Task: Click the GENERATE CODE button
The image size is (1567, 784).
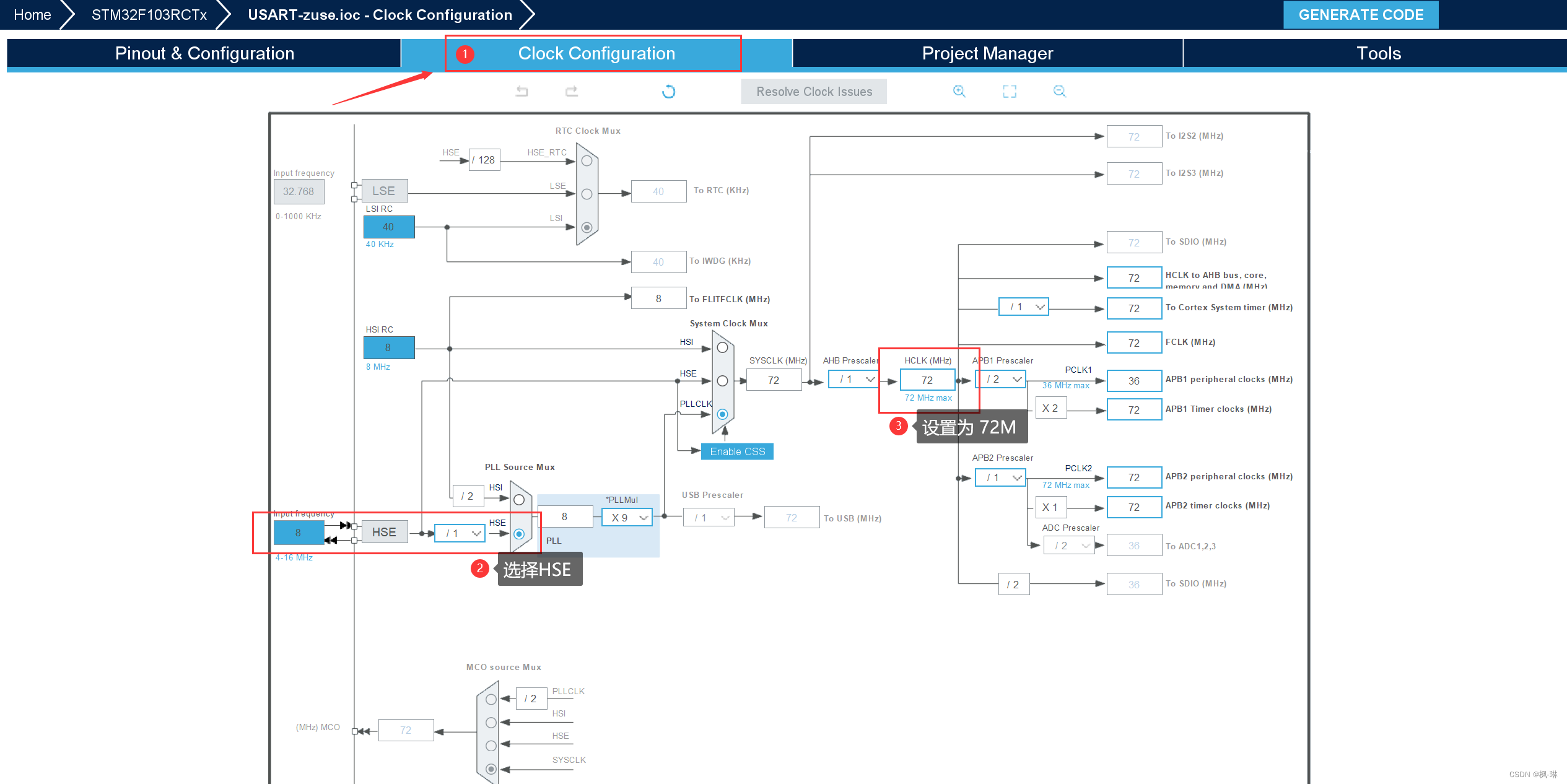Action: click(x=1360, y=15)
